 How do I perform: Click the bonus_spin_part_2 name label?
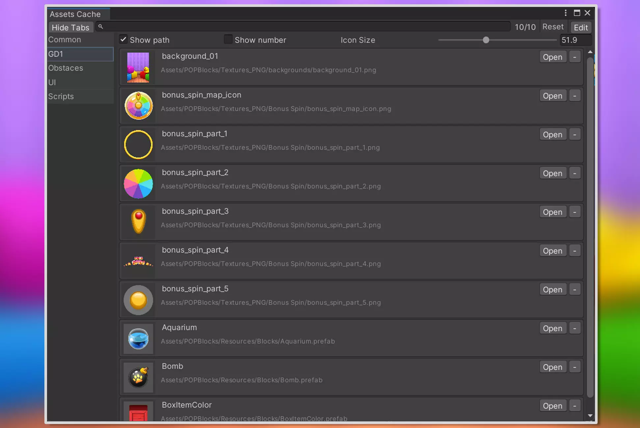pos(195,172)
